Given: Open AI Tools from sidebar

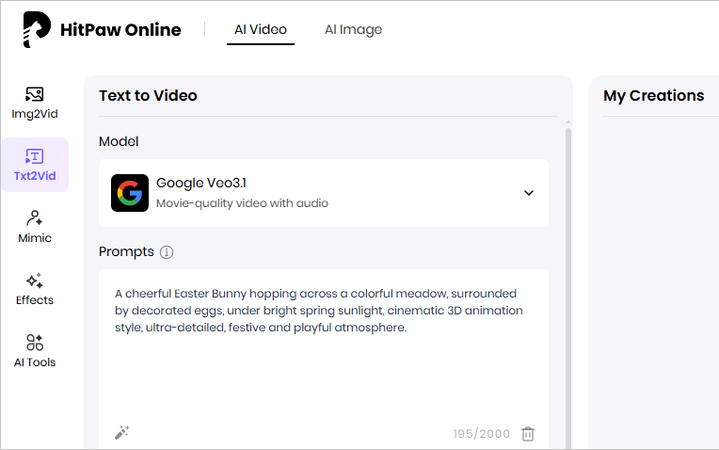Looking at the screenshot, I should tap(35, 351).
